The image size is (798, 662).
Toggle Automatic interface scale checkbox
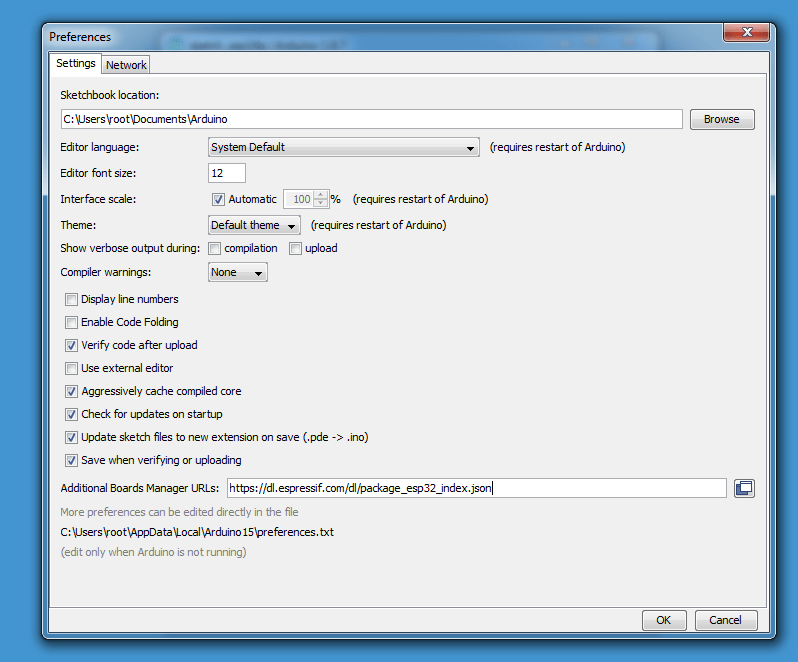pyautogui.click(x=219, y=199)
